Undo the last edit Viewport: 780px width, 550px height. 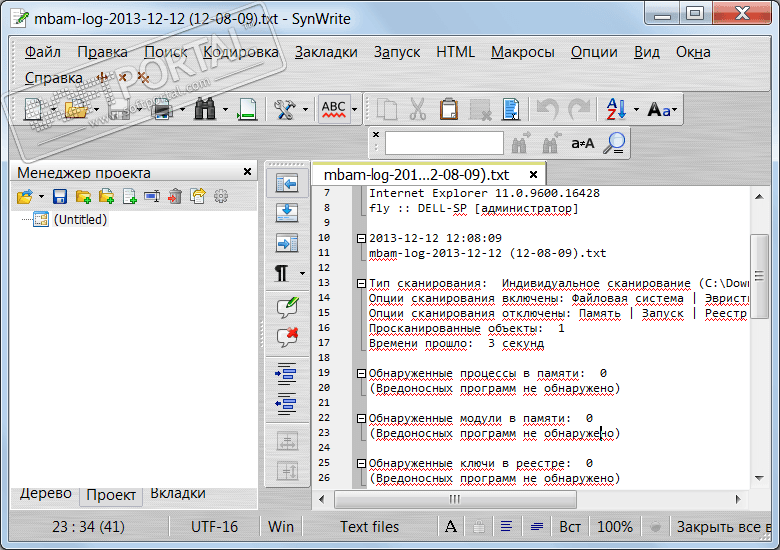point(547,109)
